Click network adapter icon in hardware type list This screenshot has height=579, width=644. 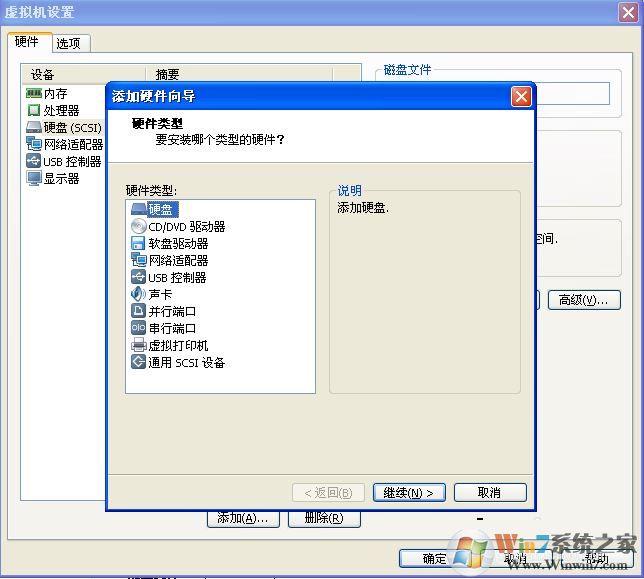point(139,260)
